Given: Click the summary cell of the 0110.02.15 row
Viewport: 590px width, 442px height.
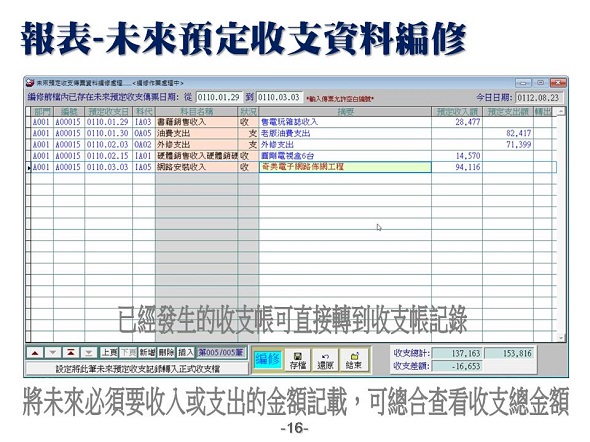Looking at the screenshot, I should pyautogui.click(x=345, y=156).
